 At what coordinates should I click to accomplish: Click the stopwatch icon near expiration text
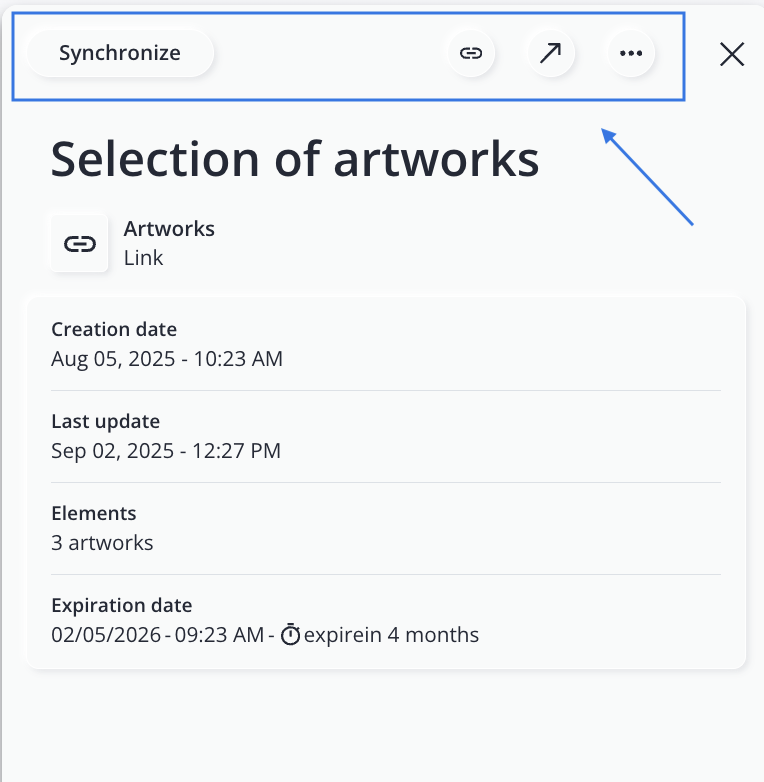tap(290, 635)
